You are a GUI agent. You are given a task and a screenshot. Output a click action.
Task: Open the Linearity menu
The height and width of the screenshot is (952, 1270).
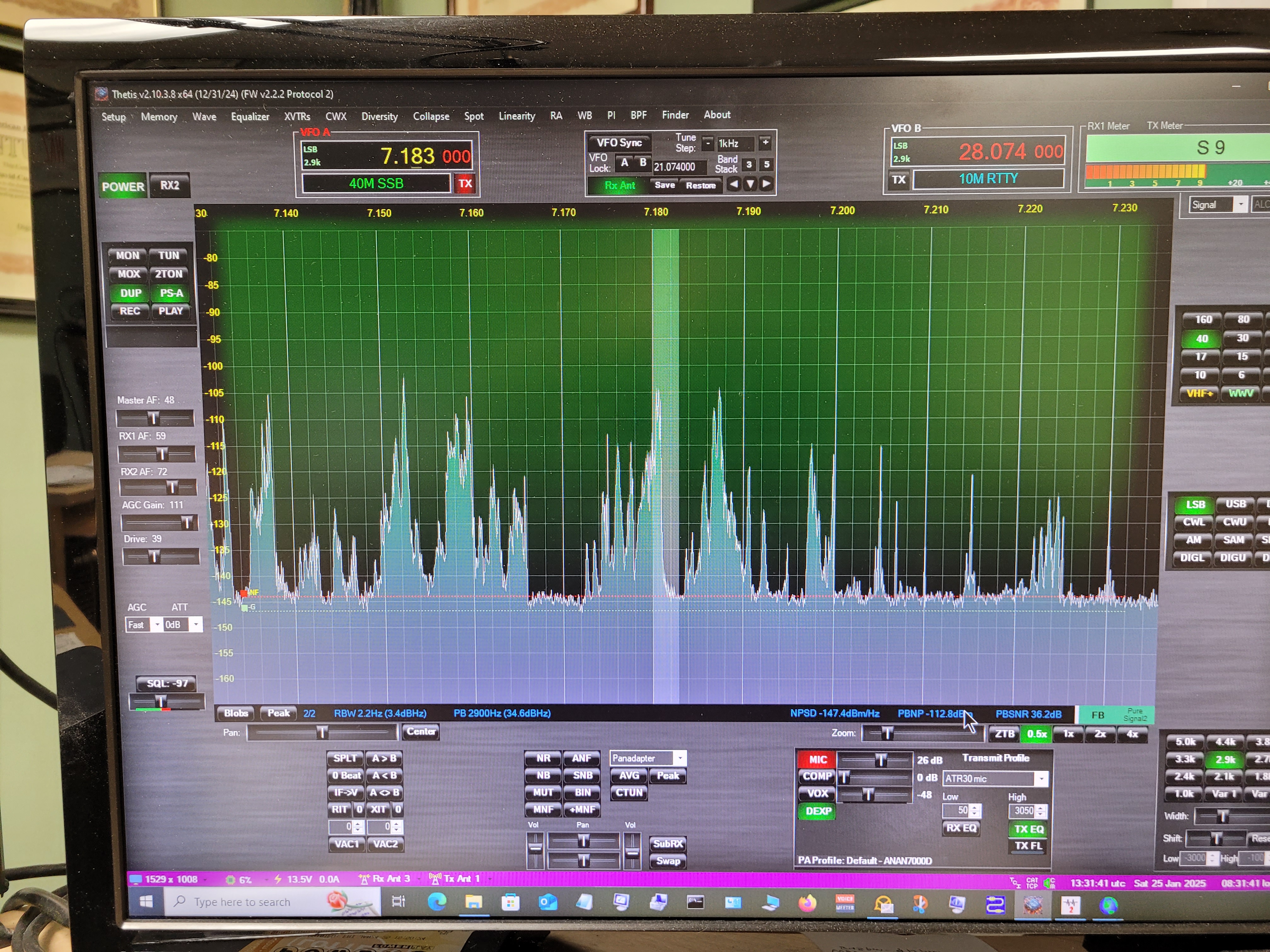tap(517, 116)
